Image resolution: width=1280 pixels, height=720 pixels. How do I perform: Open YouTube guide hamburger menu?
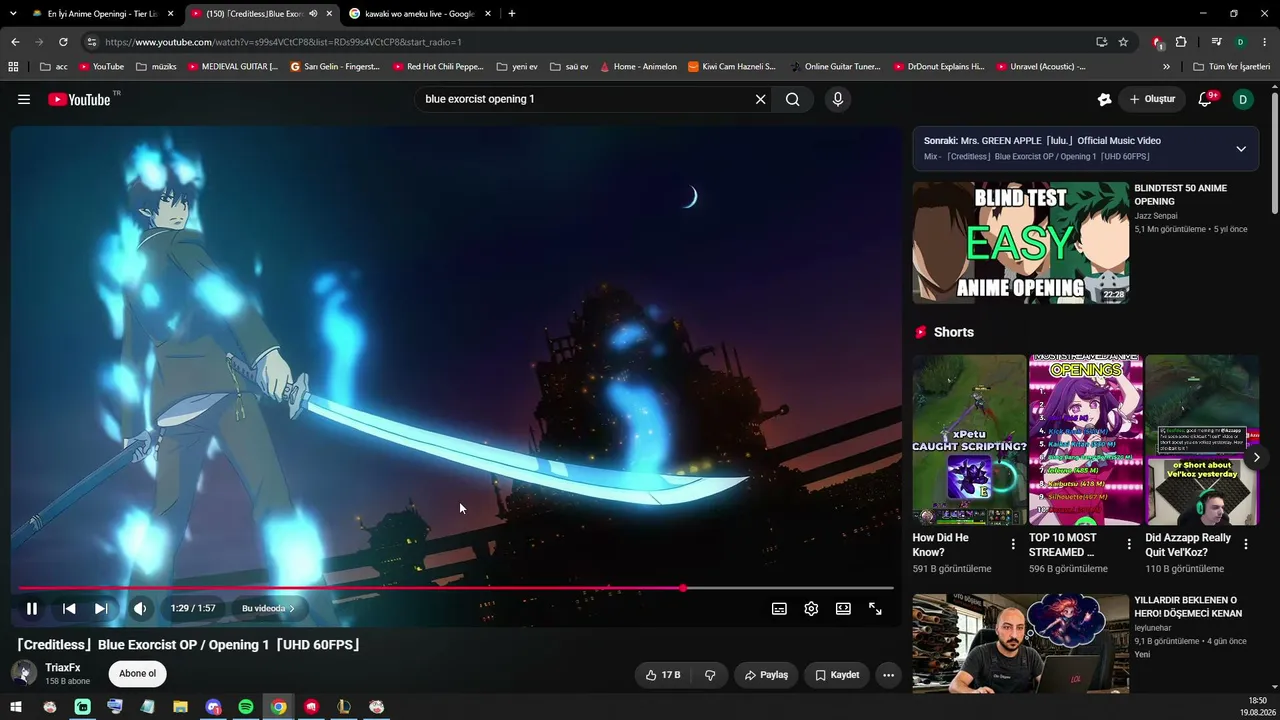tap(24, 99)
